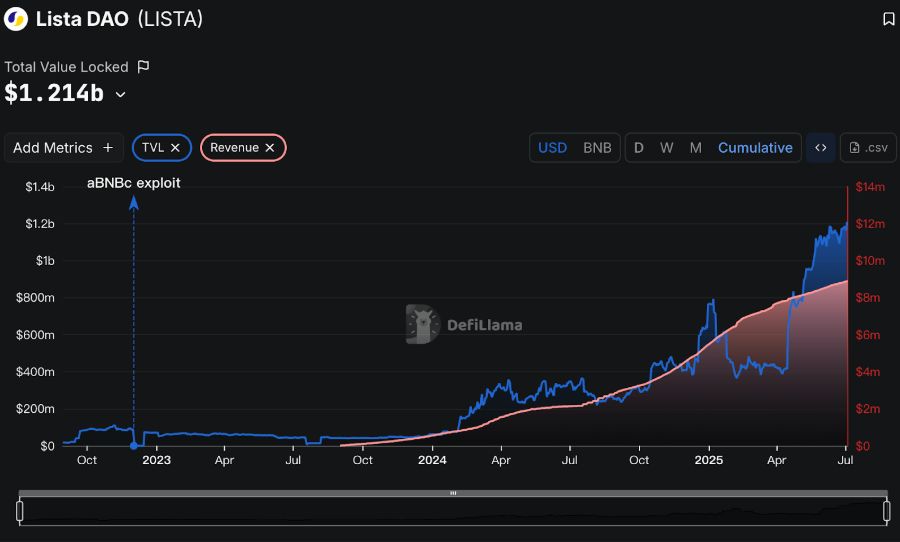Switch denomination to USD
The image size is (900, 542).
[x=552, y=148]
